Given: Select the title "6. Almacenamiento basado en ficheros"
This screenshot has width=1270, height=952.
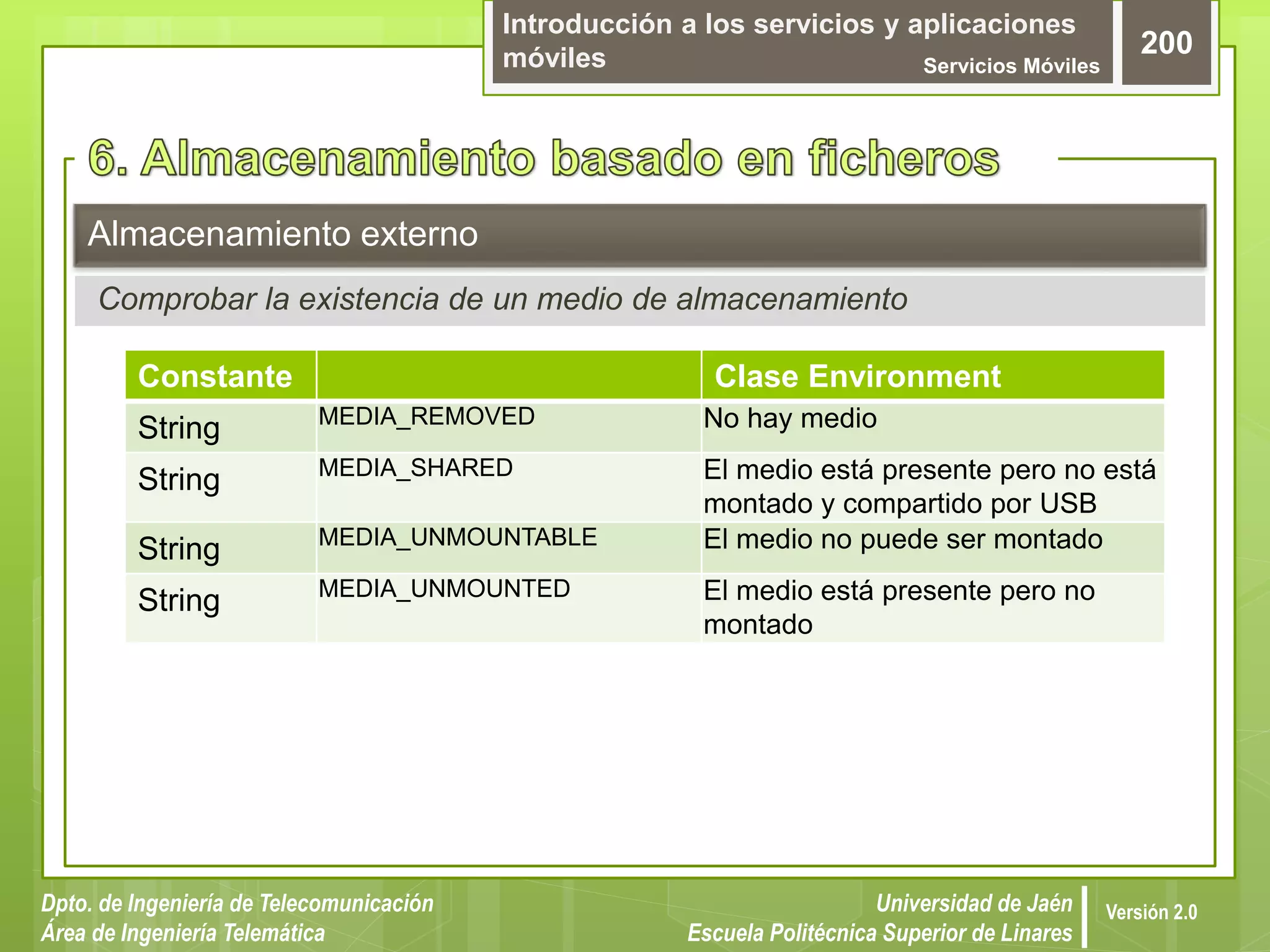Looking at the screenshot, I should pos(544,158).
